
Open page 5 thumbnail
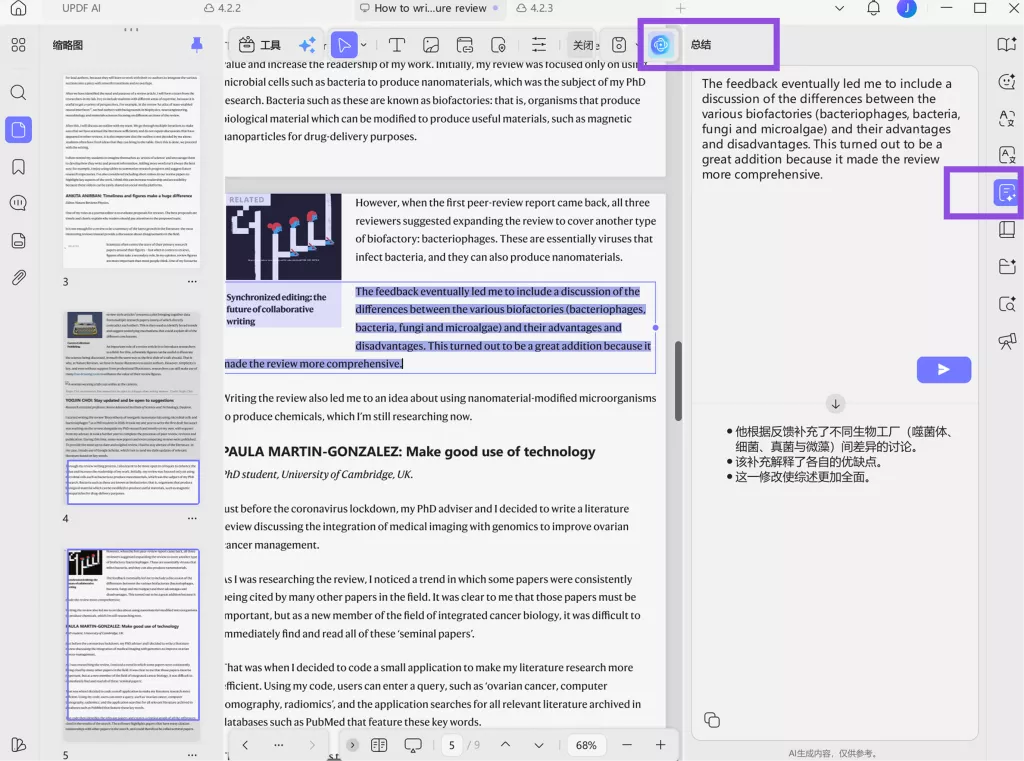pyautogui.click(x=131, y=643)
